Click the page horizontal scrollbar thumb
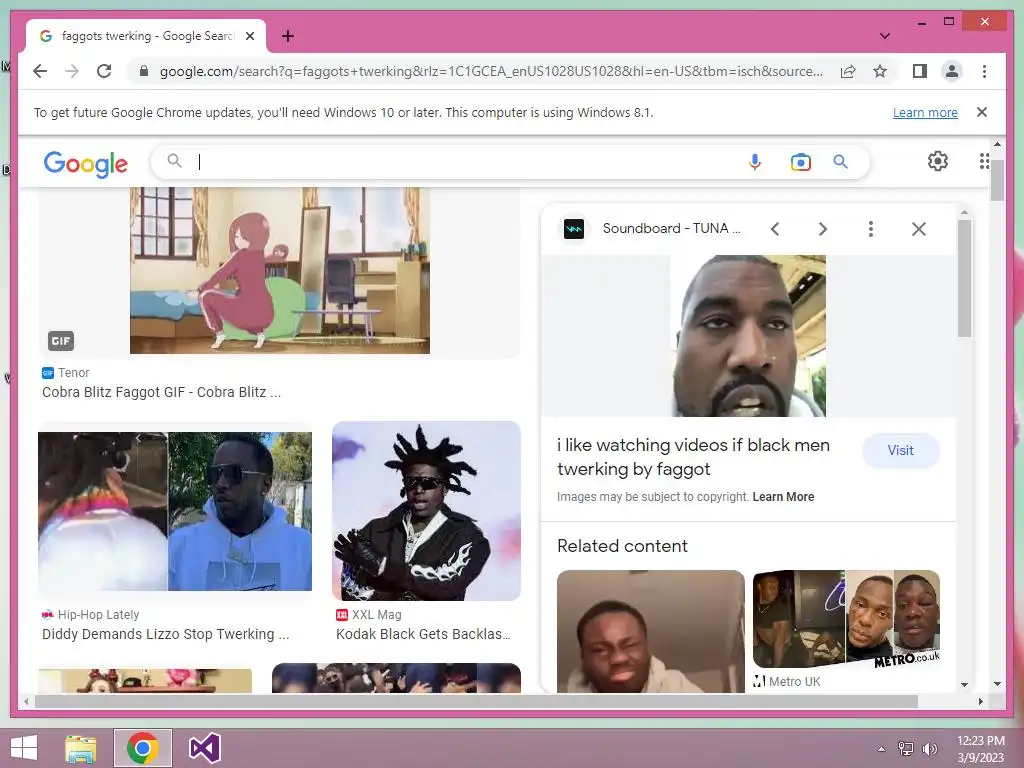1024x768 pixels. pos(476,701)
